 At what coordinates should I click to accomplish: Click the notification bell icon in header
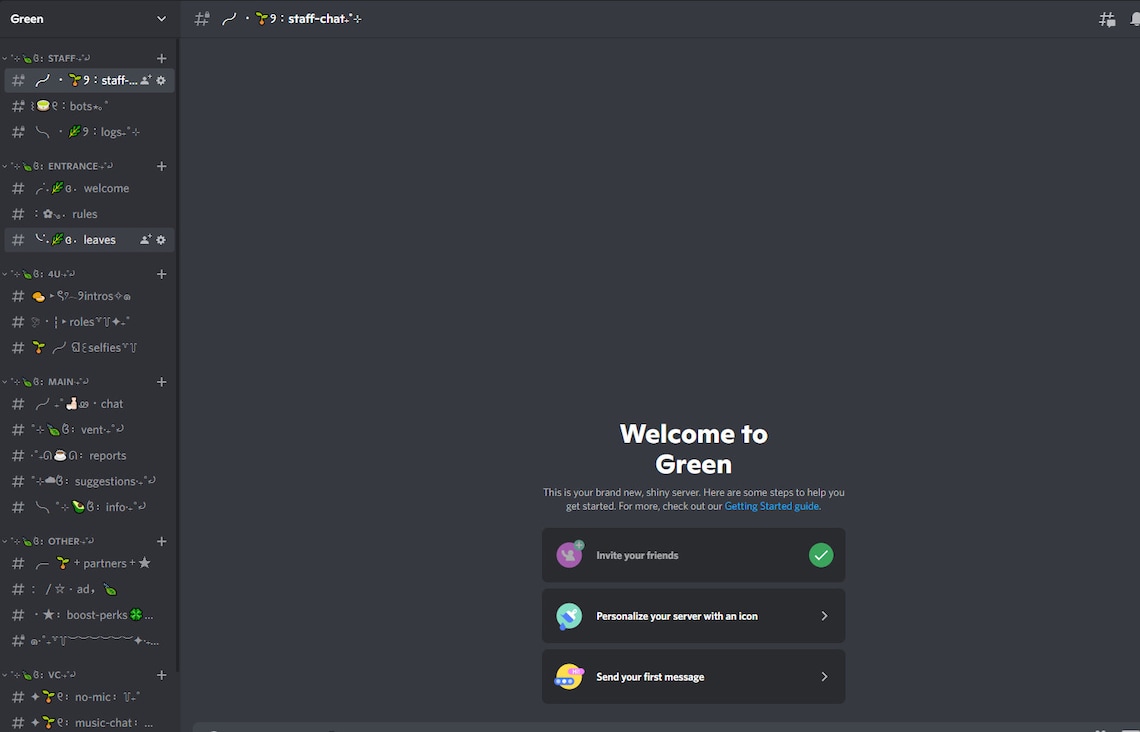(x=1134, y=20)
